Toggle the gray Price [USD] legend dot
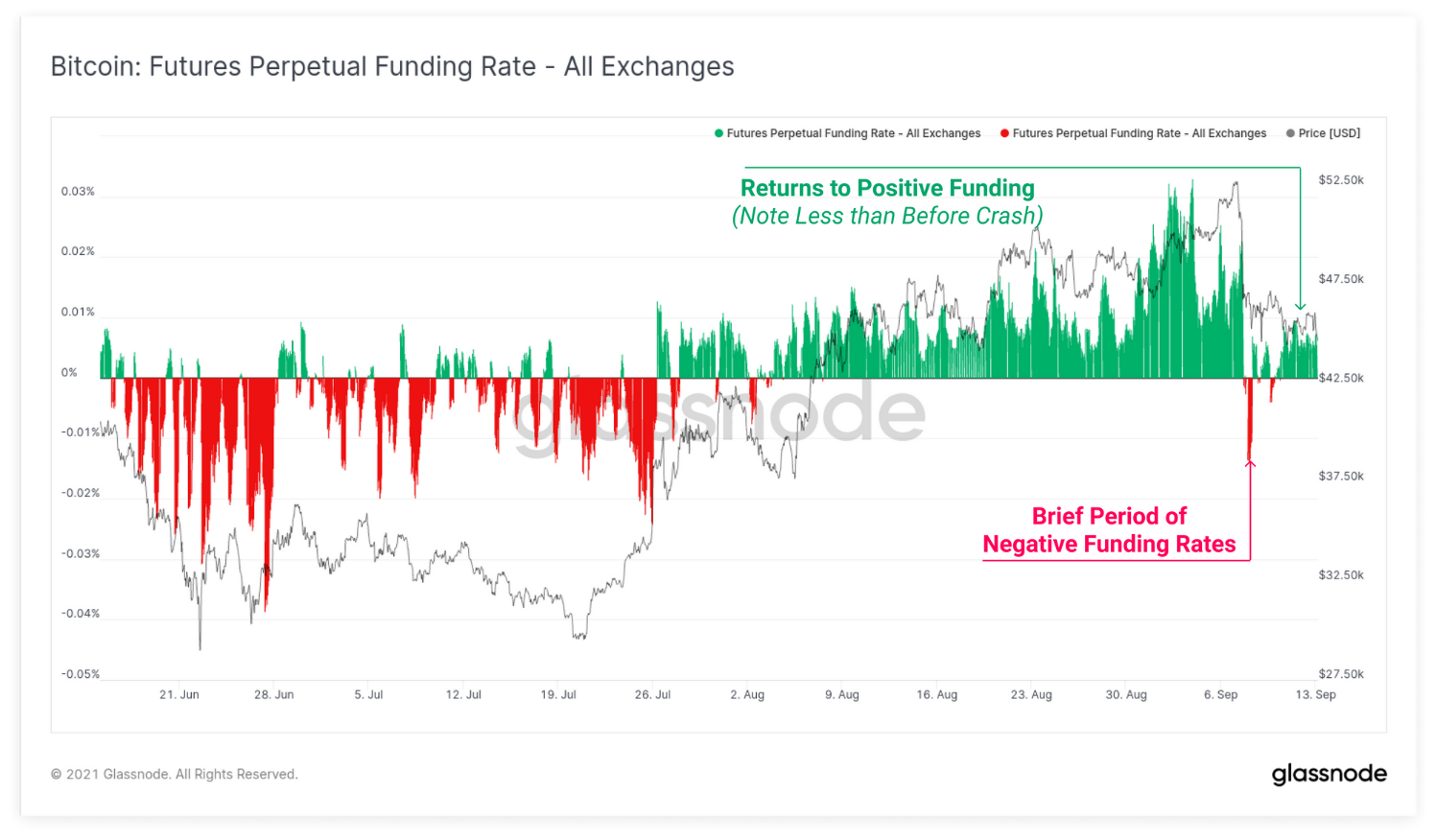This screenshot has width=1436, height=840. pyautogui.click(x=1290, y=133)
